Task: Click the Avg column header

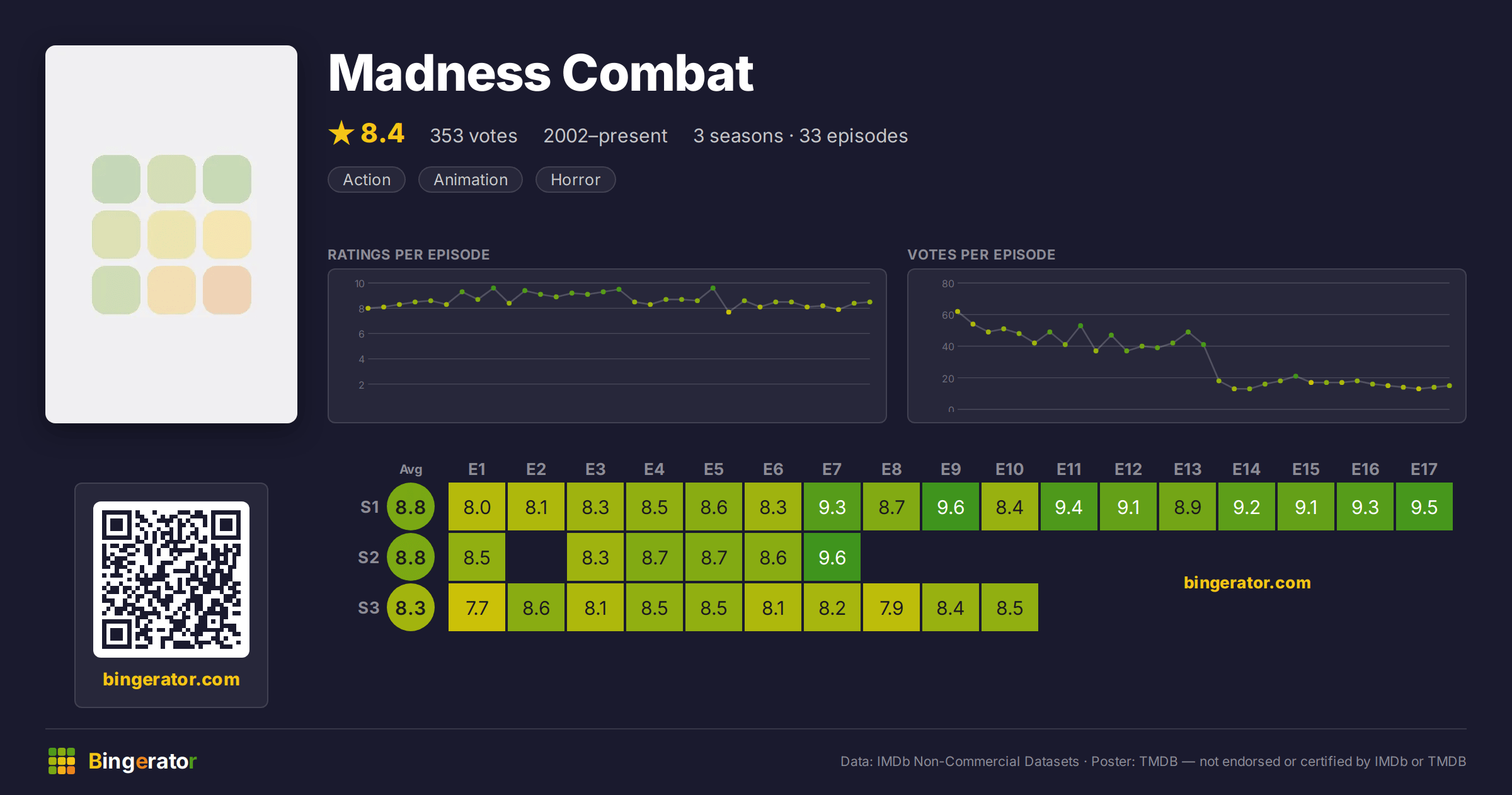Action: coord(411,469)
